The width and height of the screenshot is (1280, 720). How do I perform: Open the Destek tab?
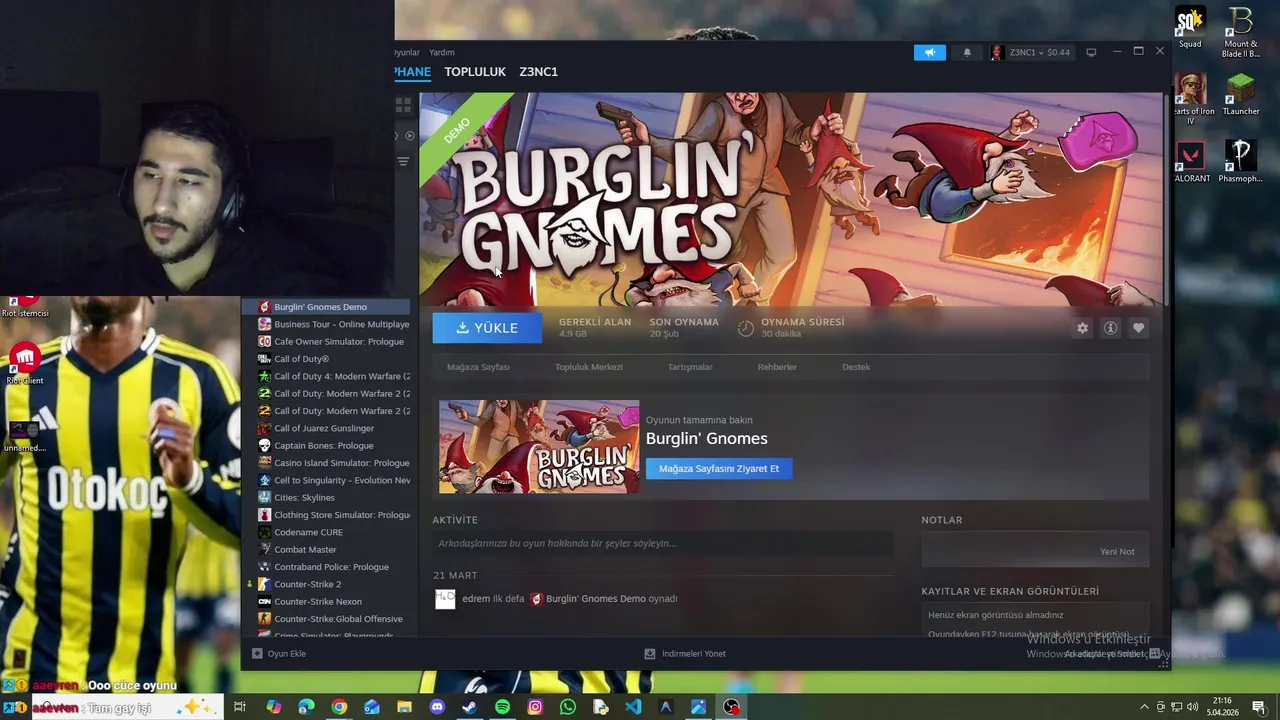click(x=856, y=367)
